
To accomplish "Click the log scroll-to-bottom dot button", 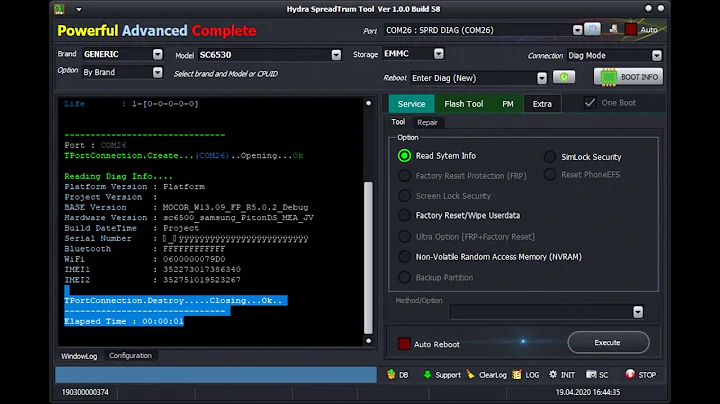I will coord(368,341).
